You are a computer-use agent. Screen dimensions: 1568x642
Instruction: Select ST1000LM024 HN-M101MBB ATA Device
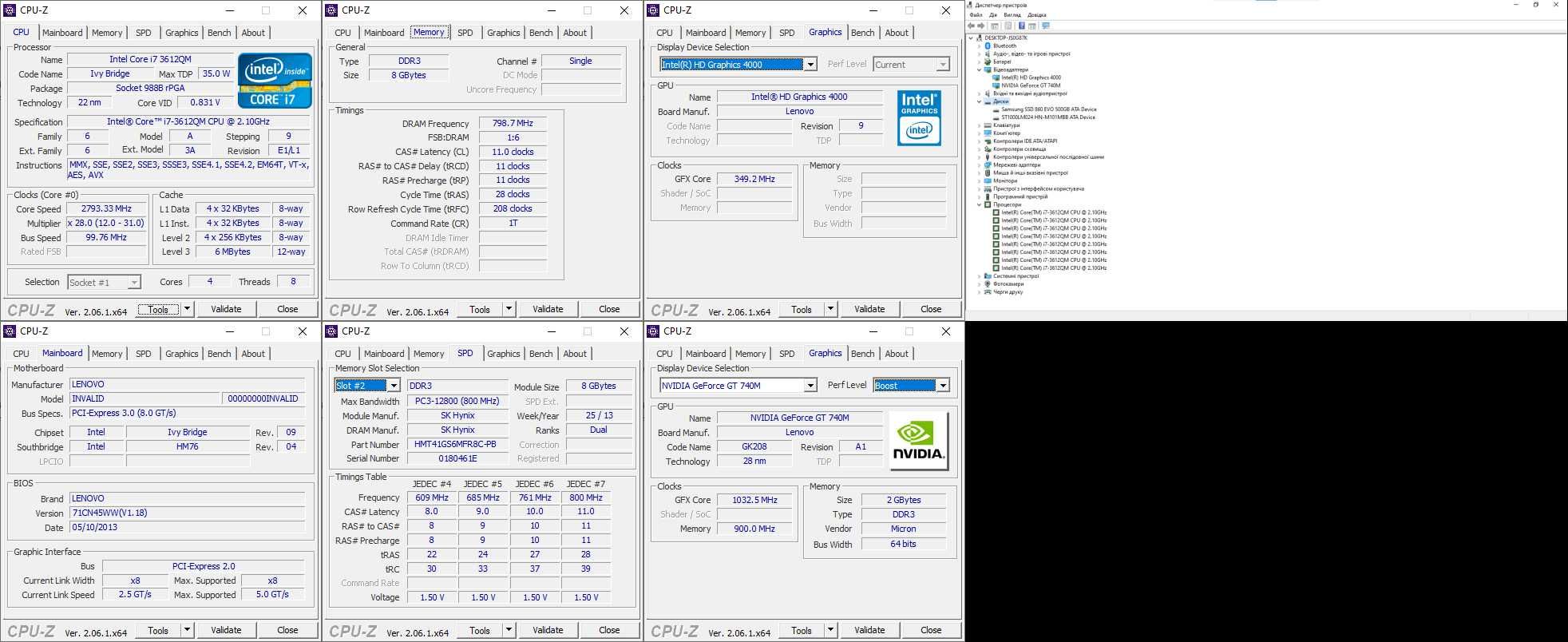pyautogui.click(x=1048, y=117)
